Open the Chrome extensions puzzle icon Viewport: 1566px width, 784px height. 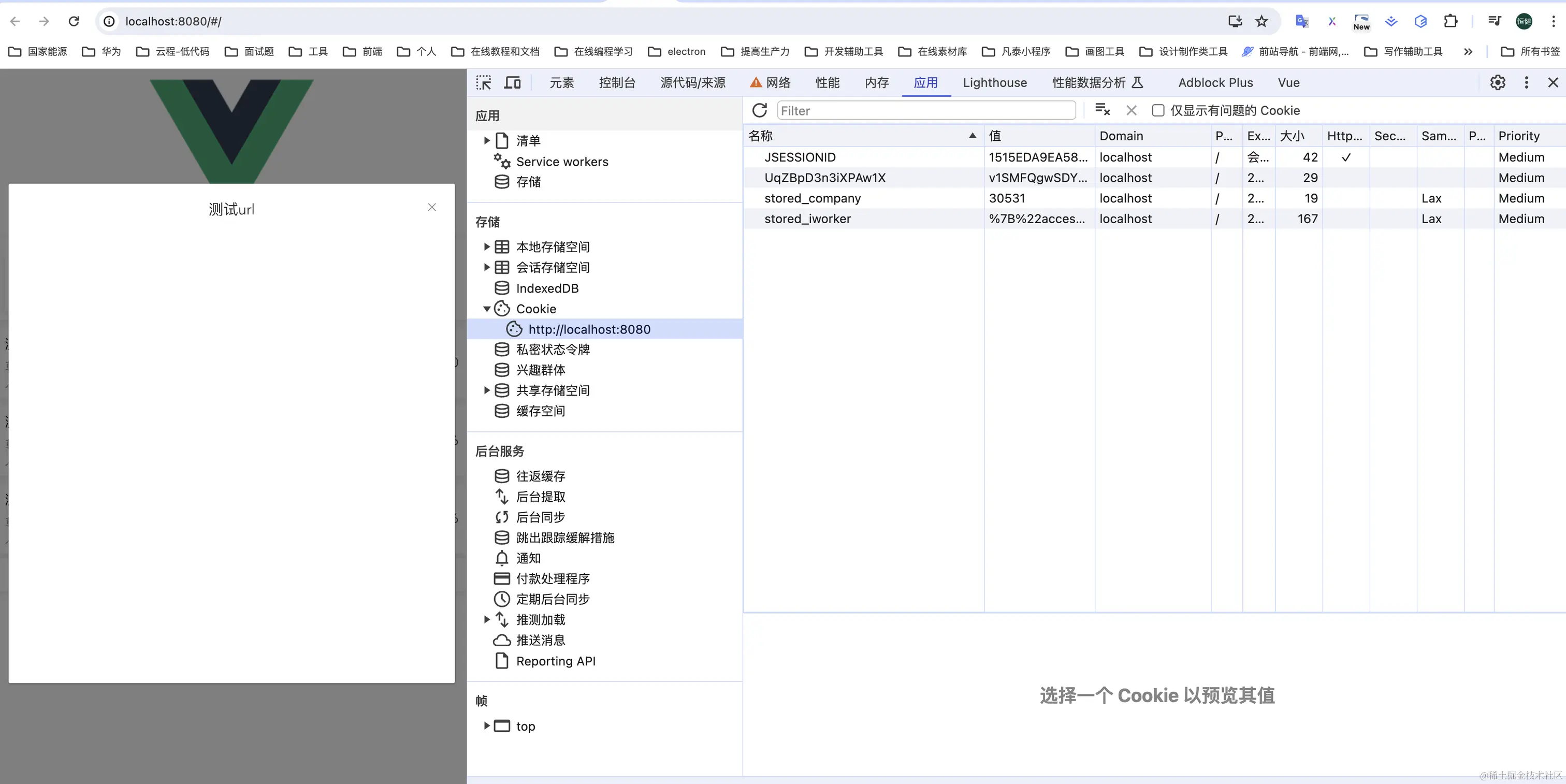coord(1451,21)
